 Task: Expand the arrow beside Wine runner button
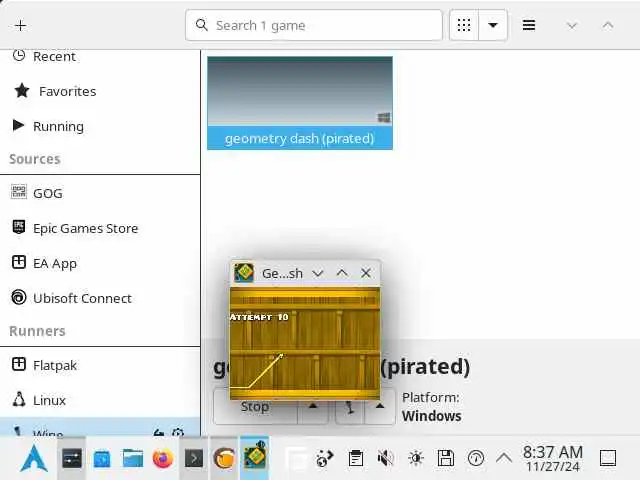click(380, 407)
